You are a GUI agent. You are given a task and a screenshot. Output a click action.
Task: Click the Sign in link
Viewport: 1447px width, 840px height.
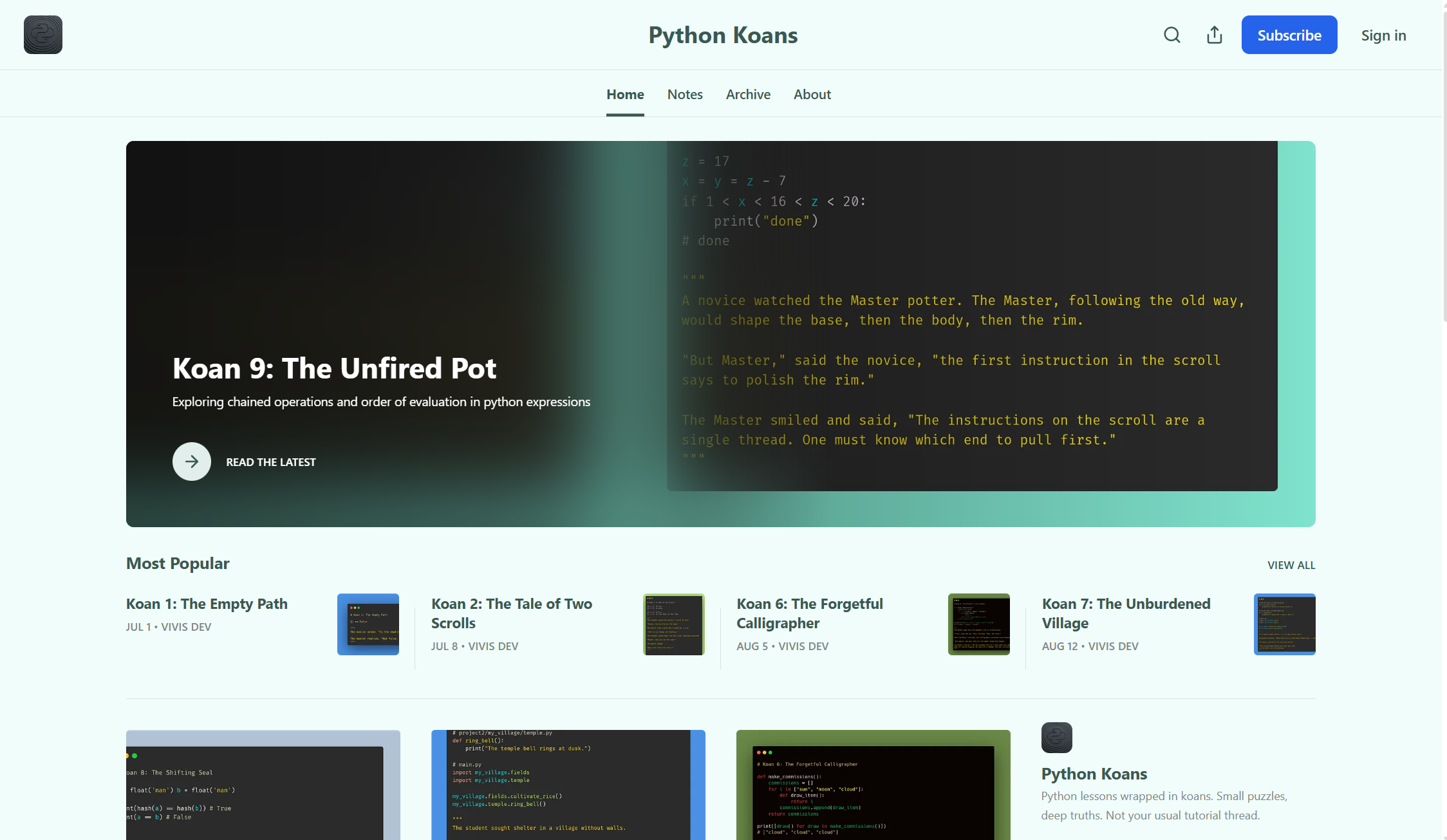(1383, 35)
